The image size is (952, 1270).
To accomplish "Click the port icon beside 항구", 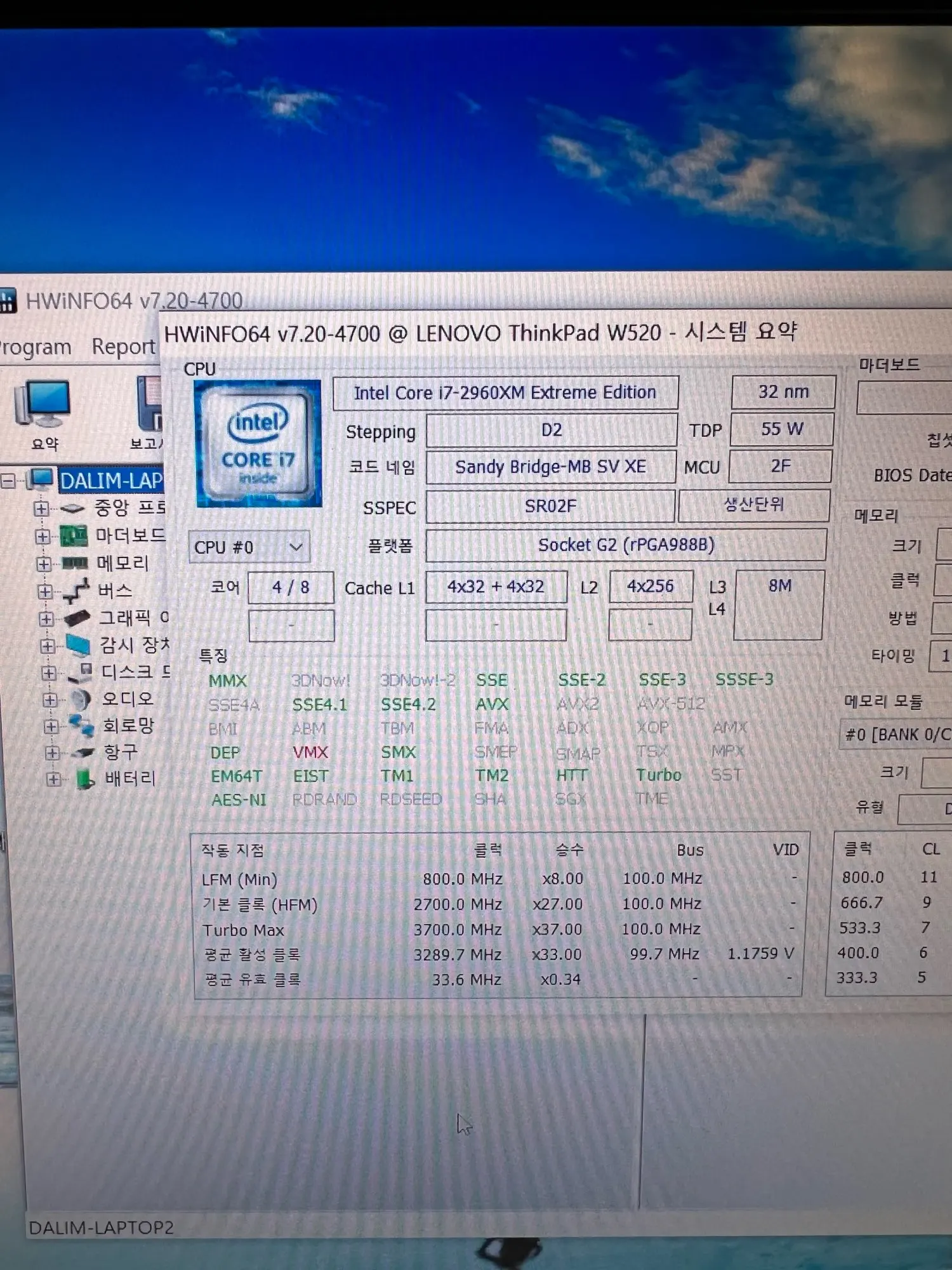I will click(x=83, y=753).
